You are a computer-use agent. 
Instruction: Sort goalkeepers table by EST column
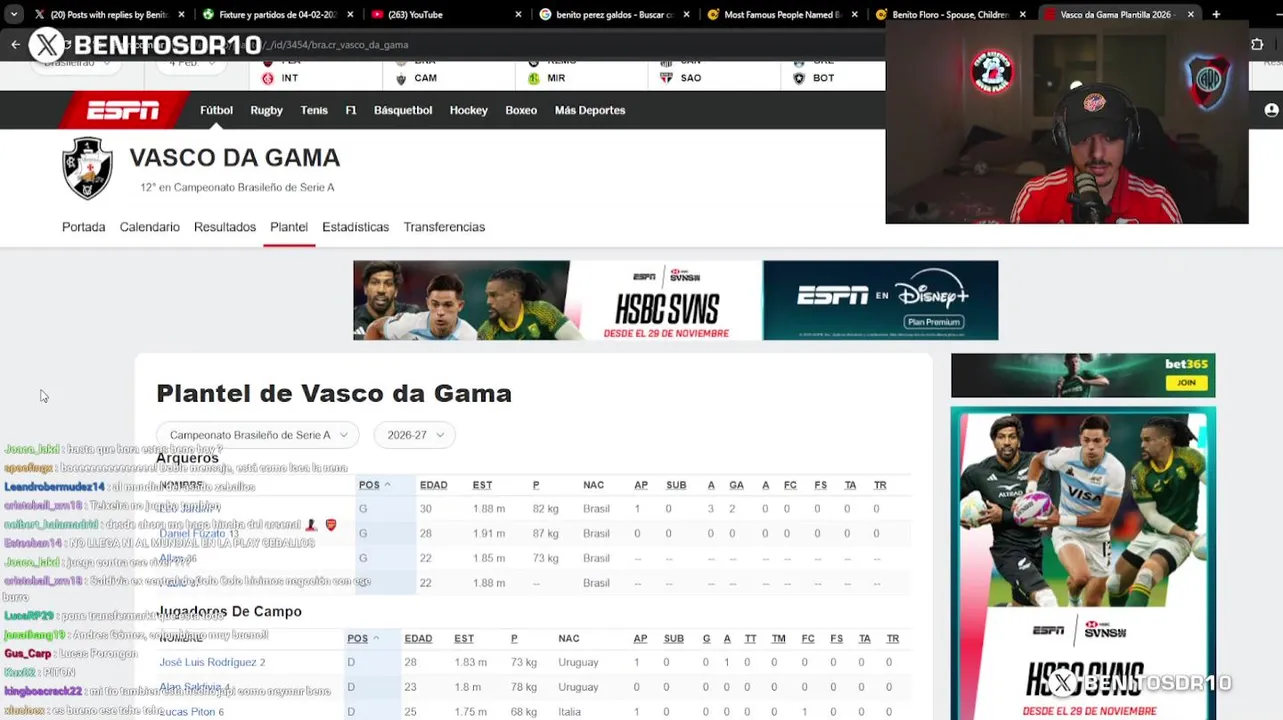(x=482, y=485)
